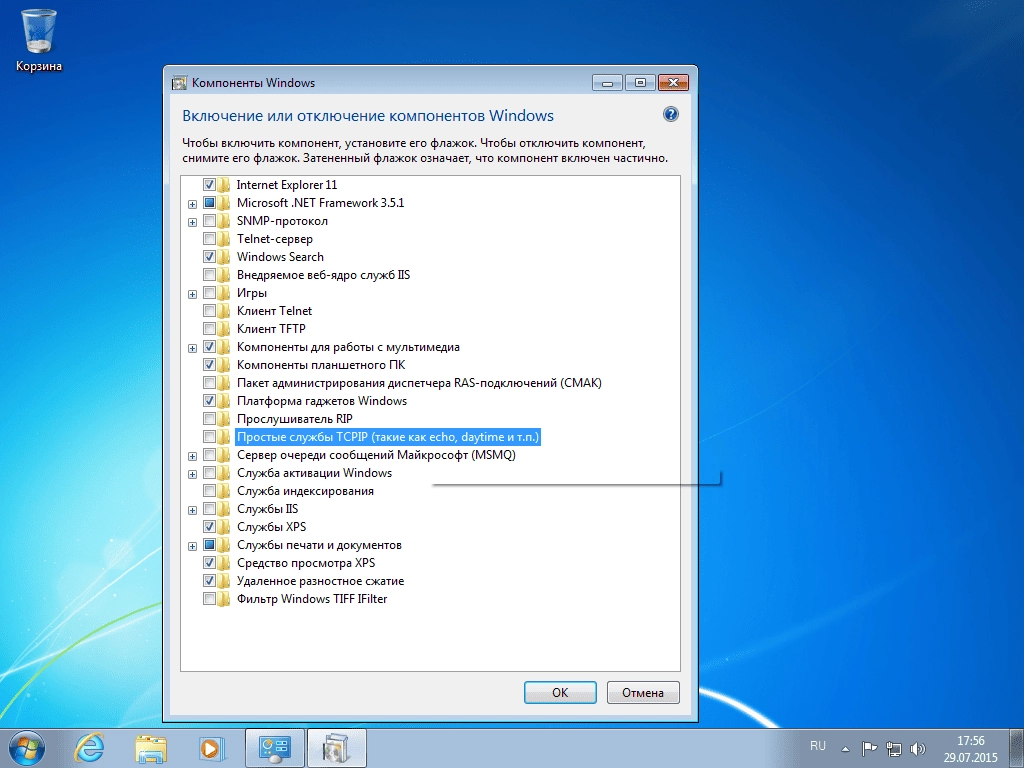Expand the Игры node
The width and height of the screenshot is (1024, 768).
[193, 294]
